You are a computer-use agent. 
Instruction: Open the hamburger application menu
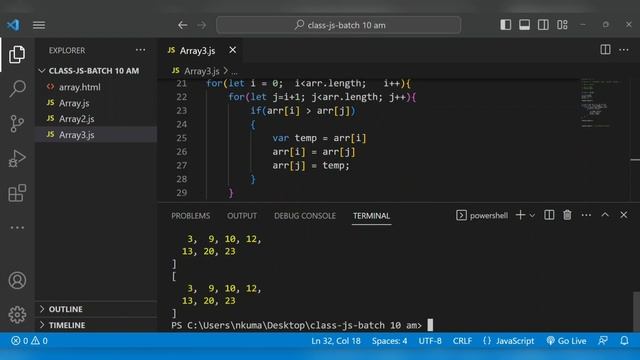pos(39,25)
